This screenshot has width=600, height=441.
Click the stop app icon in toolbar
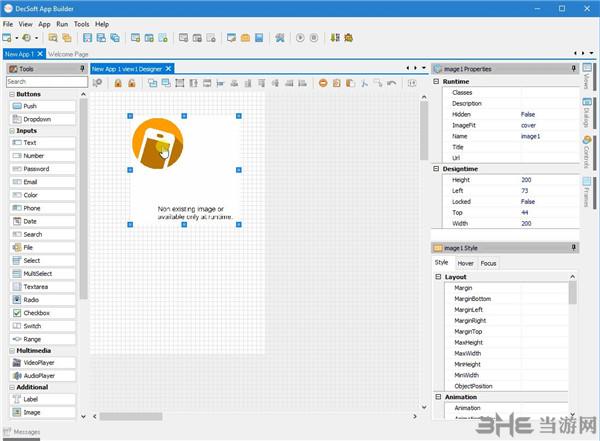click(314, 38)
